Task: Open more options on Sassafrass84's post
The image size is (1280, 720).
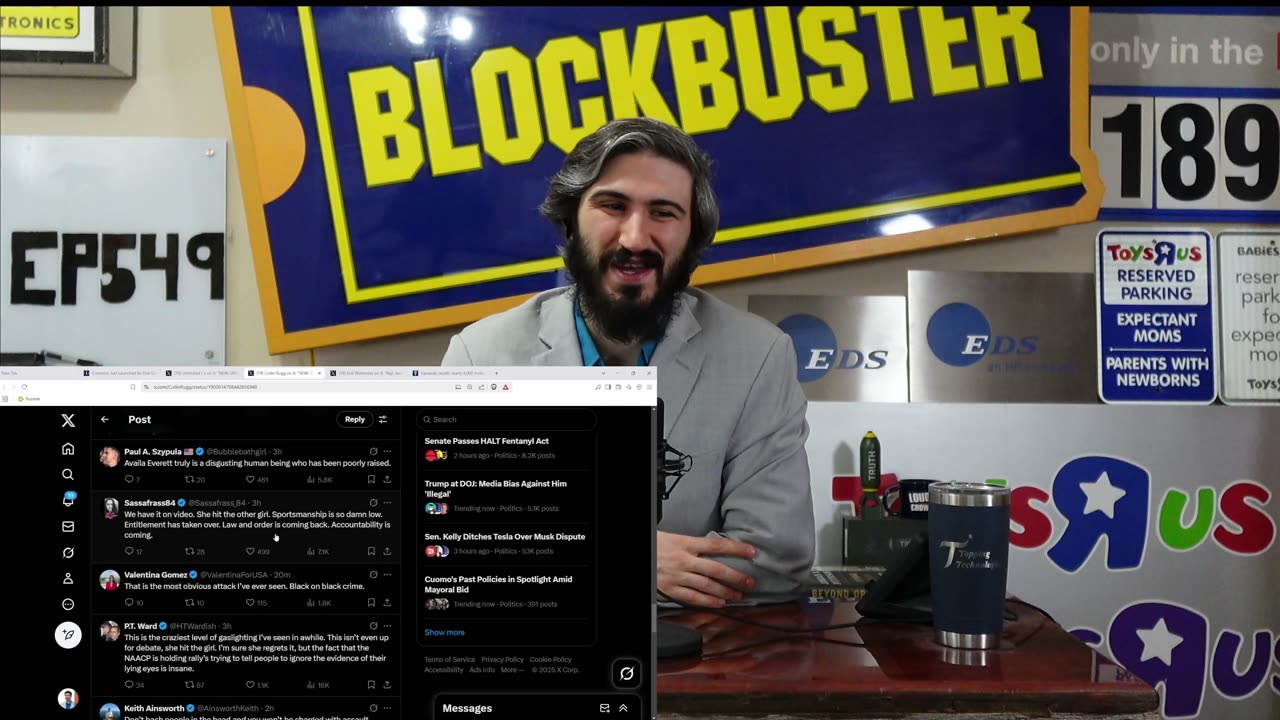Action: point(387,502)
